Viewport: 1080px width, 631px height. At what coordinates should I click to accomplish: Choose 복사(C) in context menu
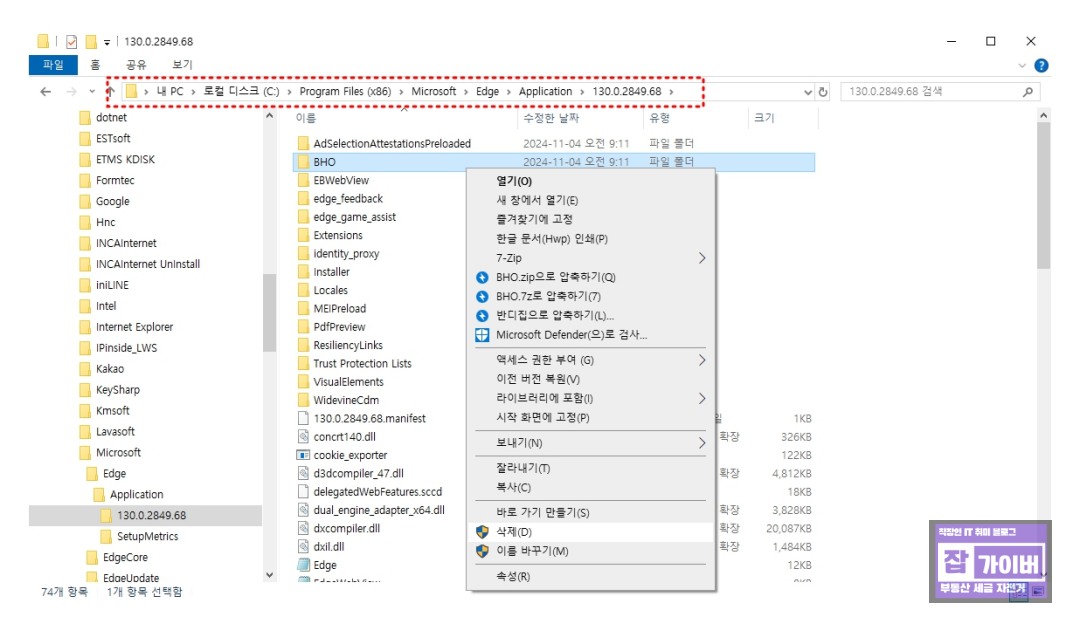pyautogui.click(x=591, y=488)
